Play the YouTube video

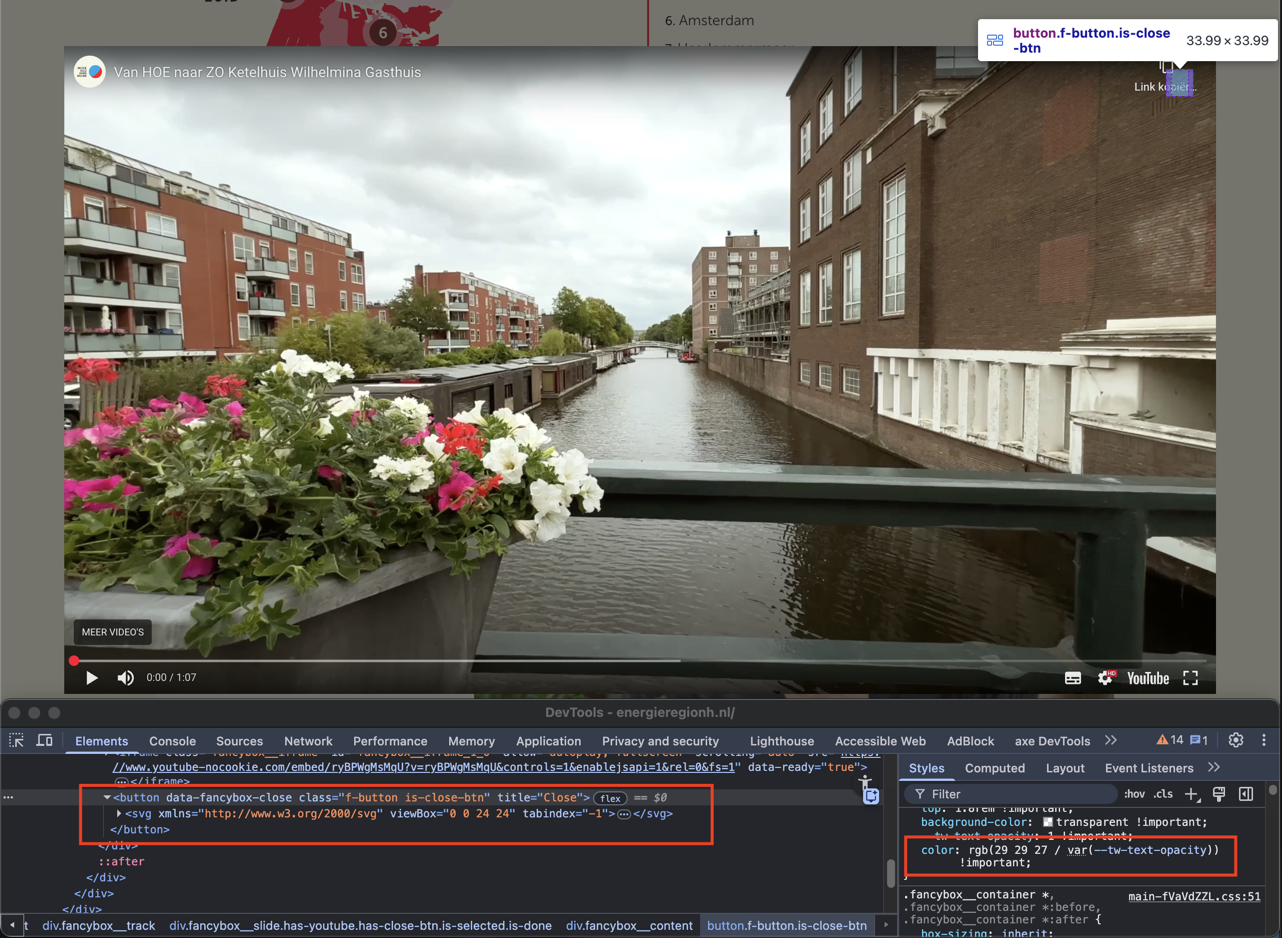coord(91,678)
